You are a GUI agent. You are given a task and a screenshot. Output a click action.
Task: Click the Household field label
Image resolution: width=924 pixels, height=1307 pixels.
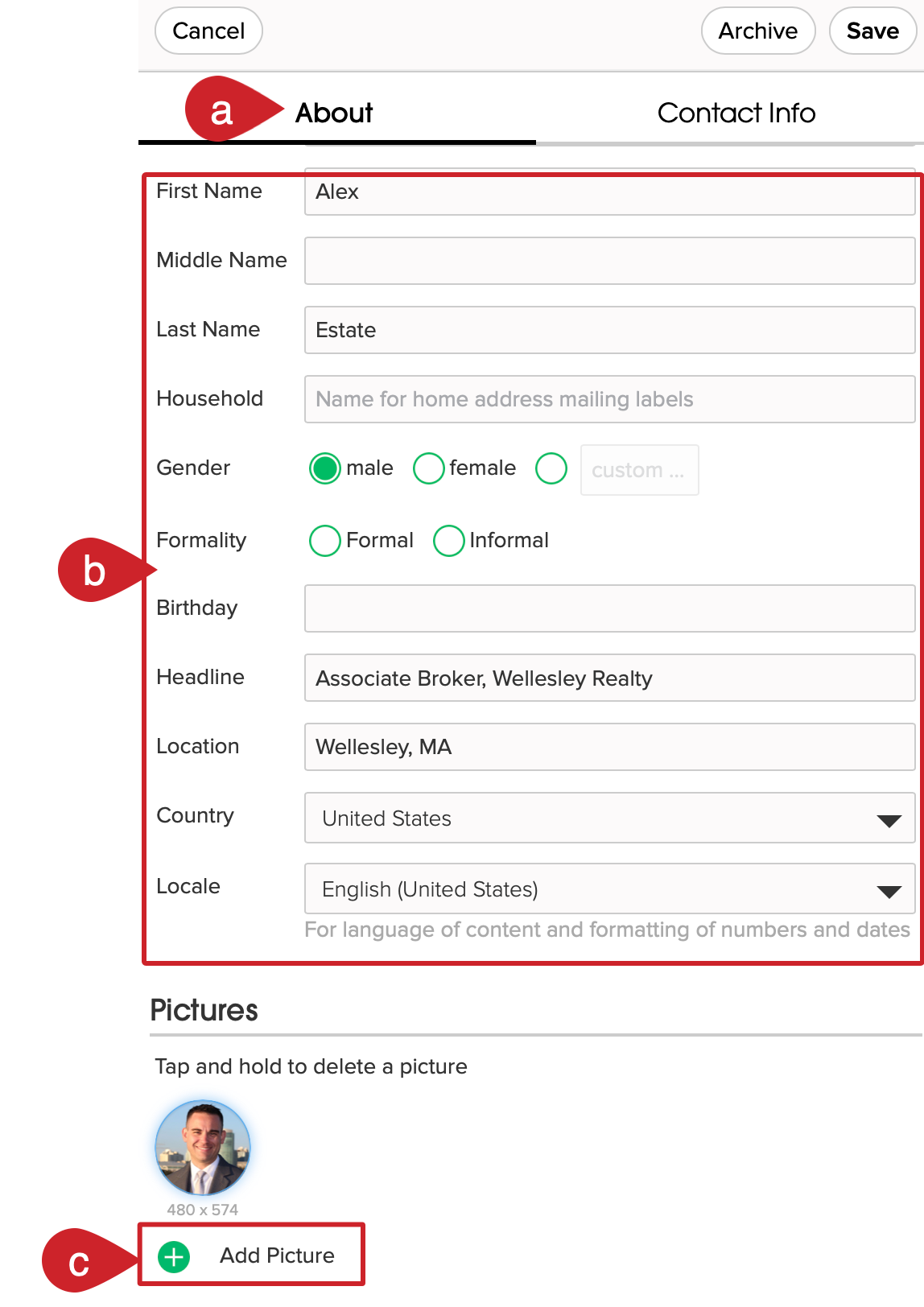(x=209, y=398)
